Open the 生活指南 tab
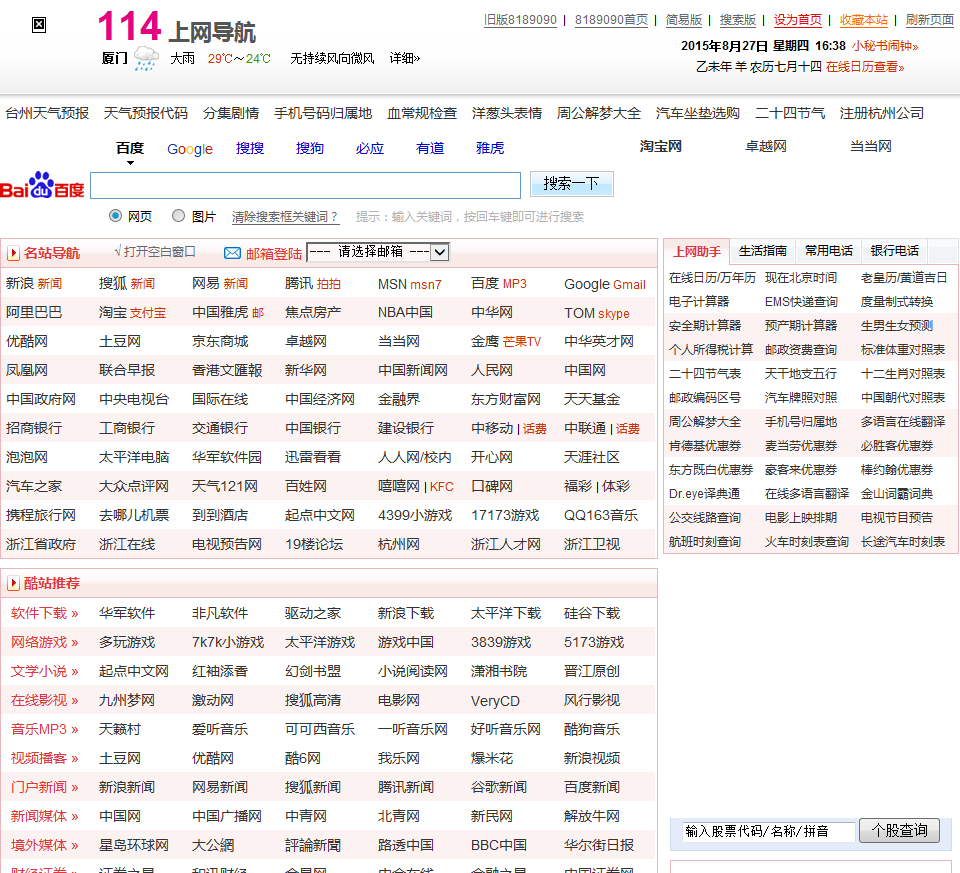960x873 pixels. (762, 251)
